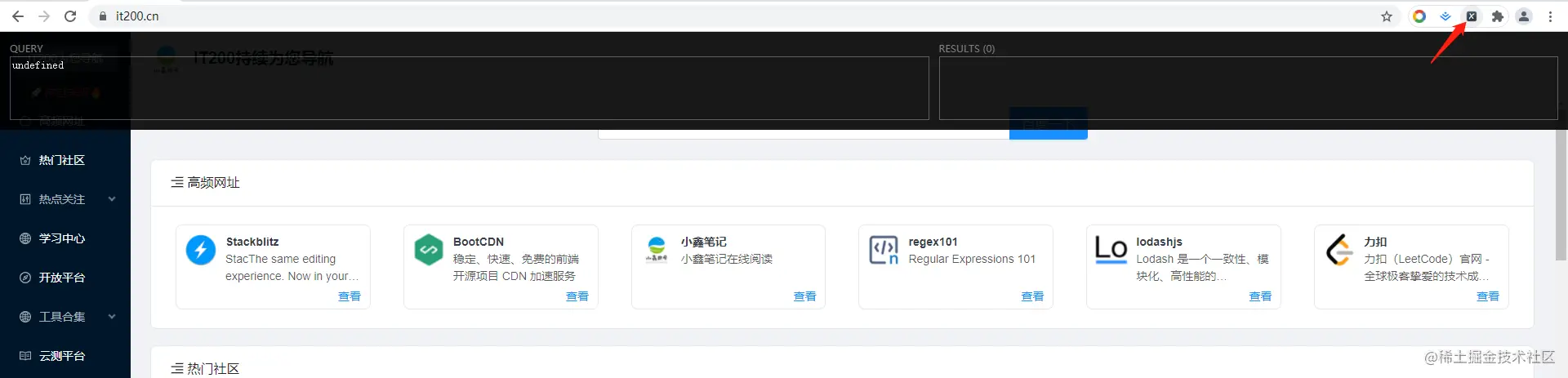1568x378 pixels.
Task: Click the BootCDN green hexagon logo
Action: [428, 250]
